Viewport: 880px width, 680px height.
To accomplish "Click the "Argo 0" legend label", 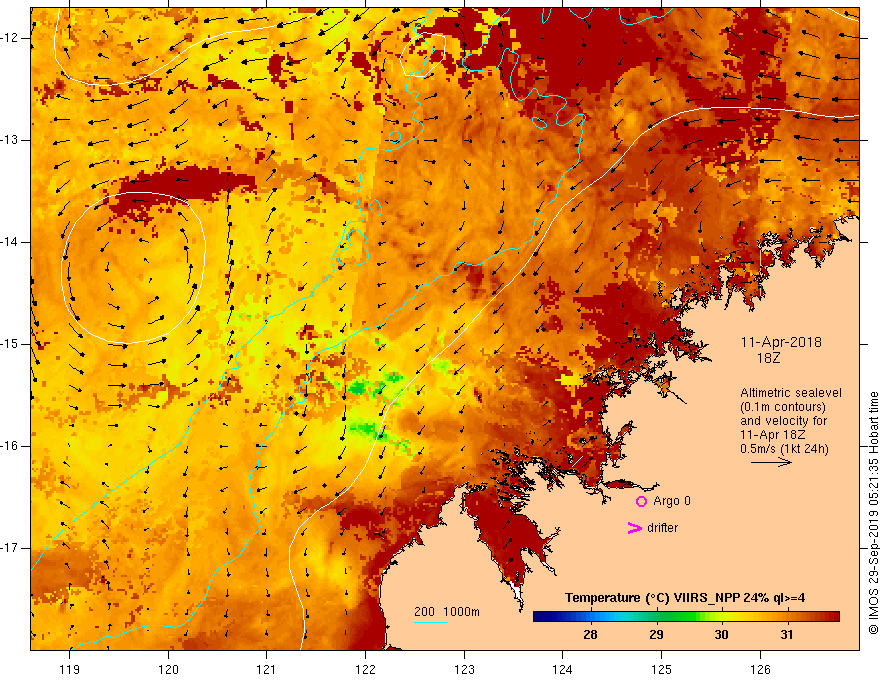I will pos(672,501).
